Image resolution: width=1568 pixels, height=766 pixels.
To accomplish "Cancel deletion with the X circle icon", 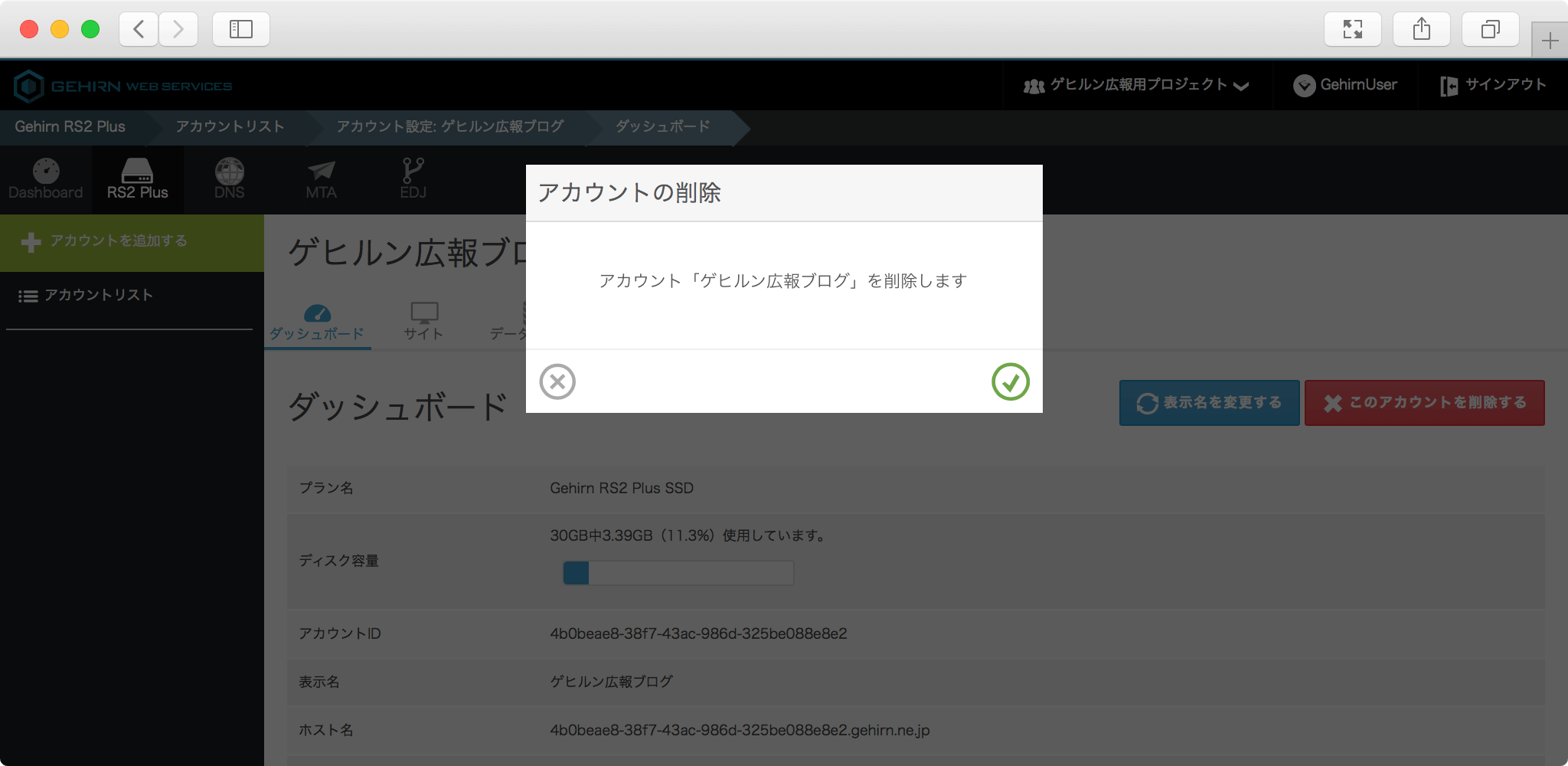I will tap(557, 381).
